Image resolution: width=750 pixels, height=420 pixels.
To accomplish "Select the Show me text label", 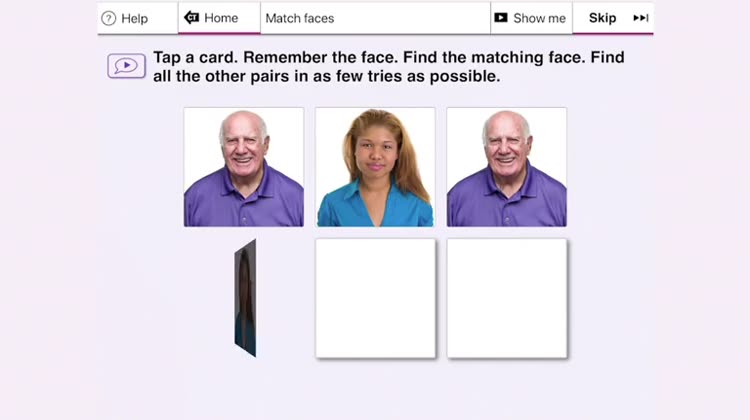I will [x=539, y=18].
